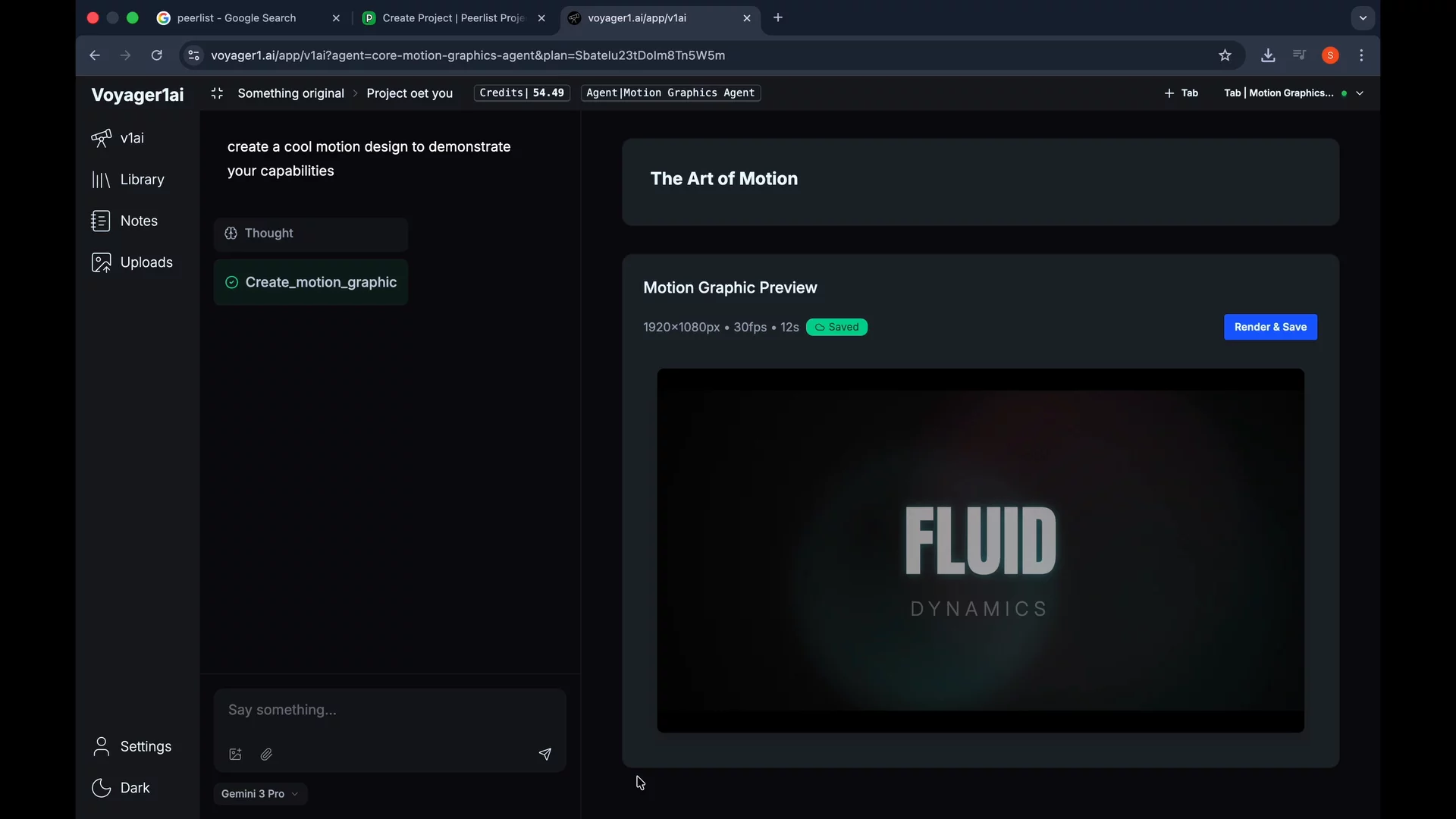Image resolution: width=1456 pixels, height=819 pixels.
Task: Click the send message paper plane icon
Action: 544,754
